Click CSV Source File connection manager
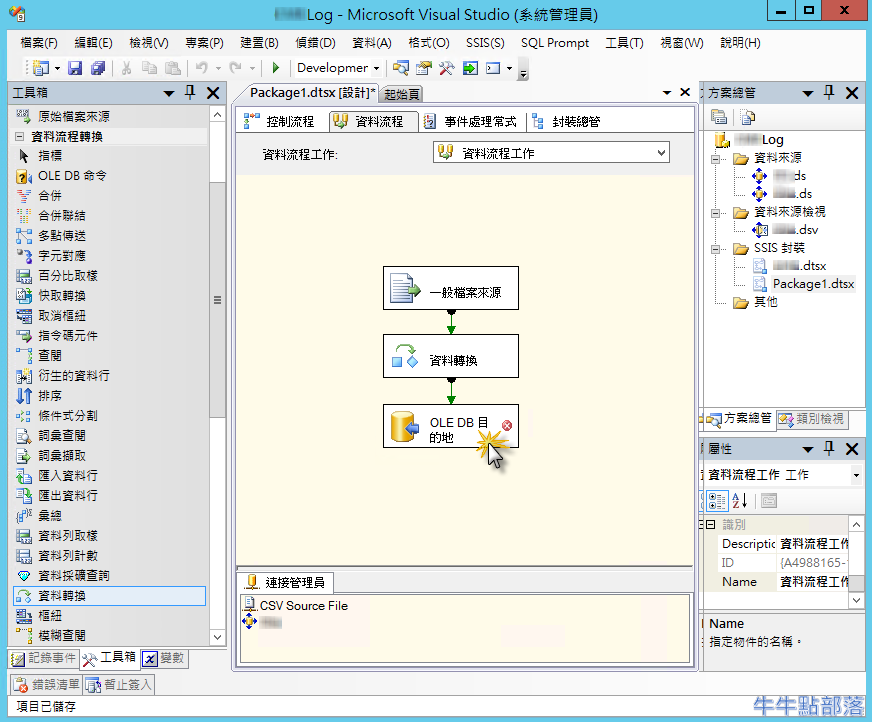This screenshot has width=872, height=722. pyautogui.click(x=302, y=605)
